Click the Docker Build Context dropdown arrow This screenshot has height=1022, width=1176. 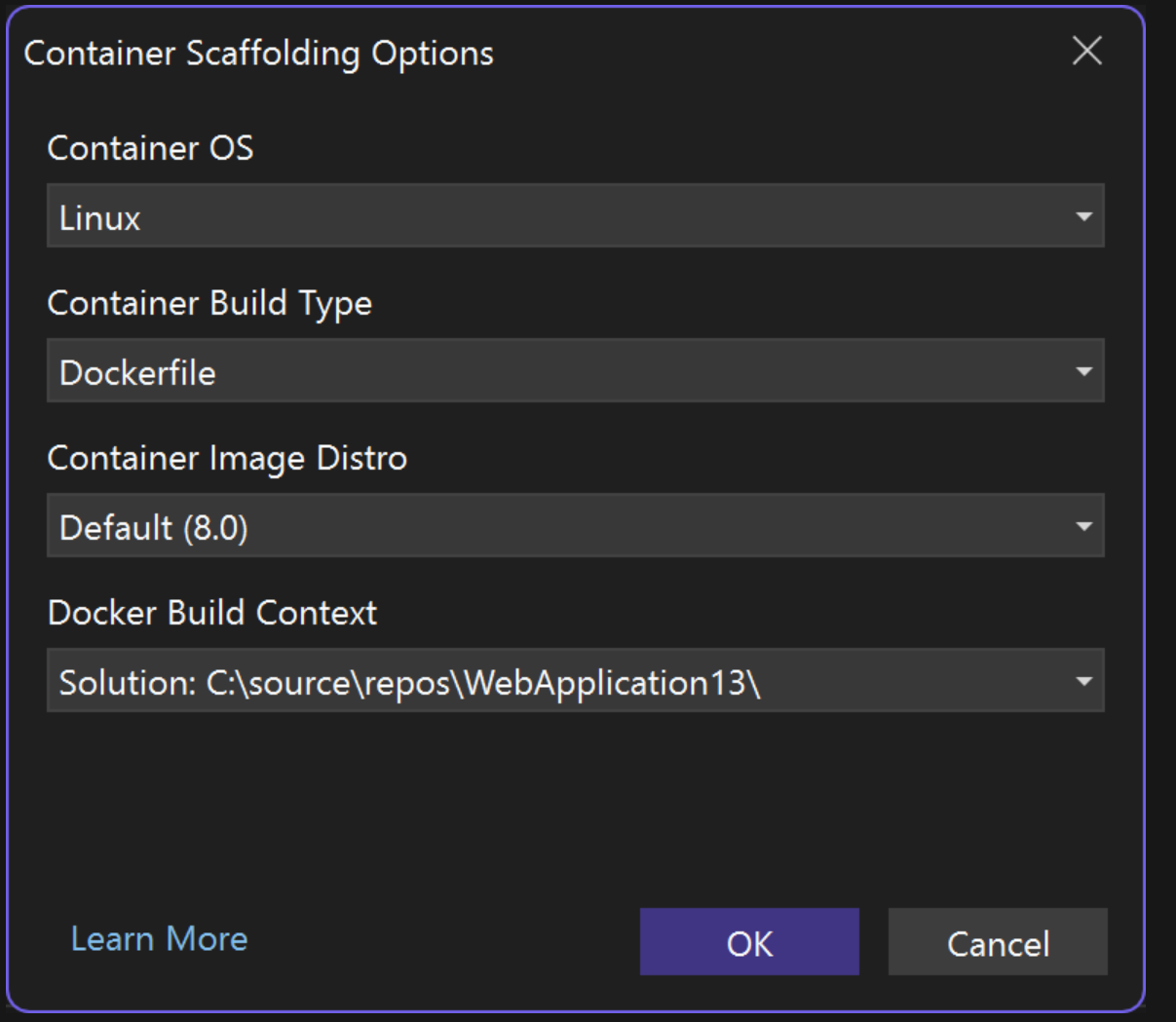(1083, 681)
